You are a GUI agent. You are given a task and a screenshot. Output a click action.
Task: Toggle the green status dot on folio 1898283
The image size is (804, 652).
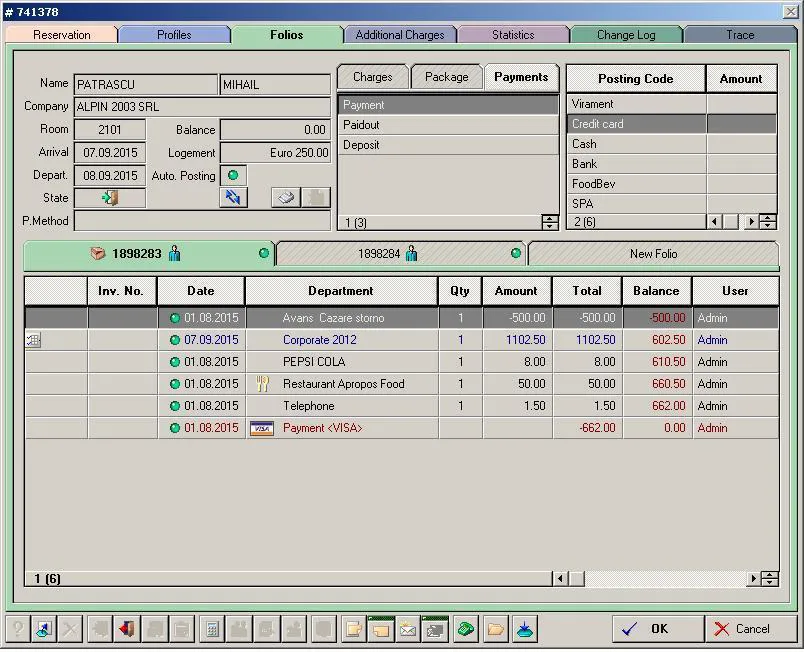(264, 253)
